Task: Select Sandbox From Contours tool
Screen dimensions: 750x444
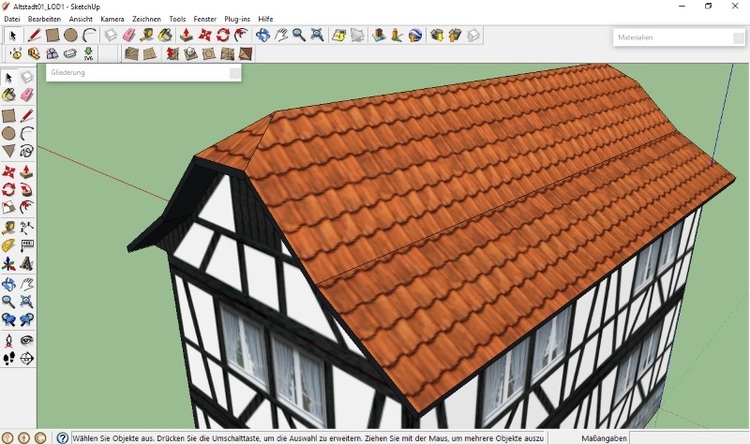Action: [x=131, y=54]
